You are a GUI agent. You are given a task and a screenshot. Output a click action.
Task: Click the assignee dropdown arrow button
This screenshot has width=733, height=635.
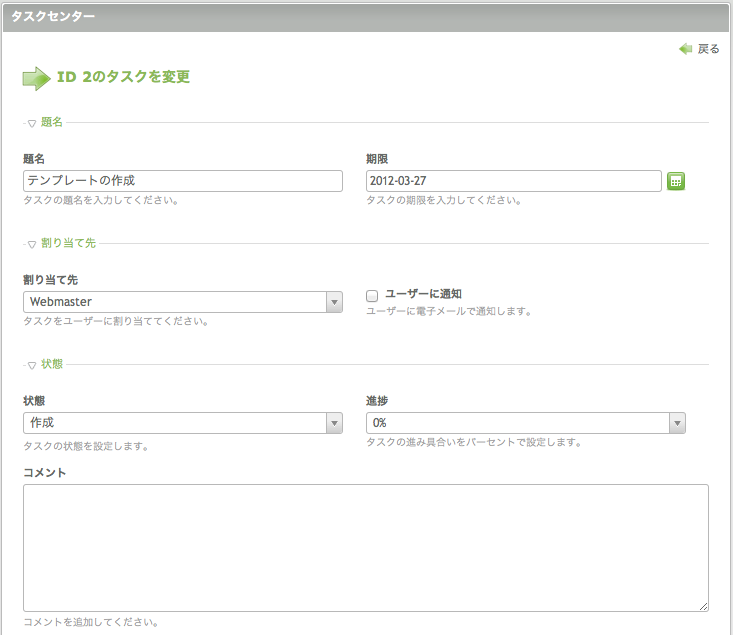point(334,302)
